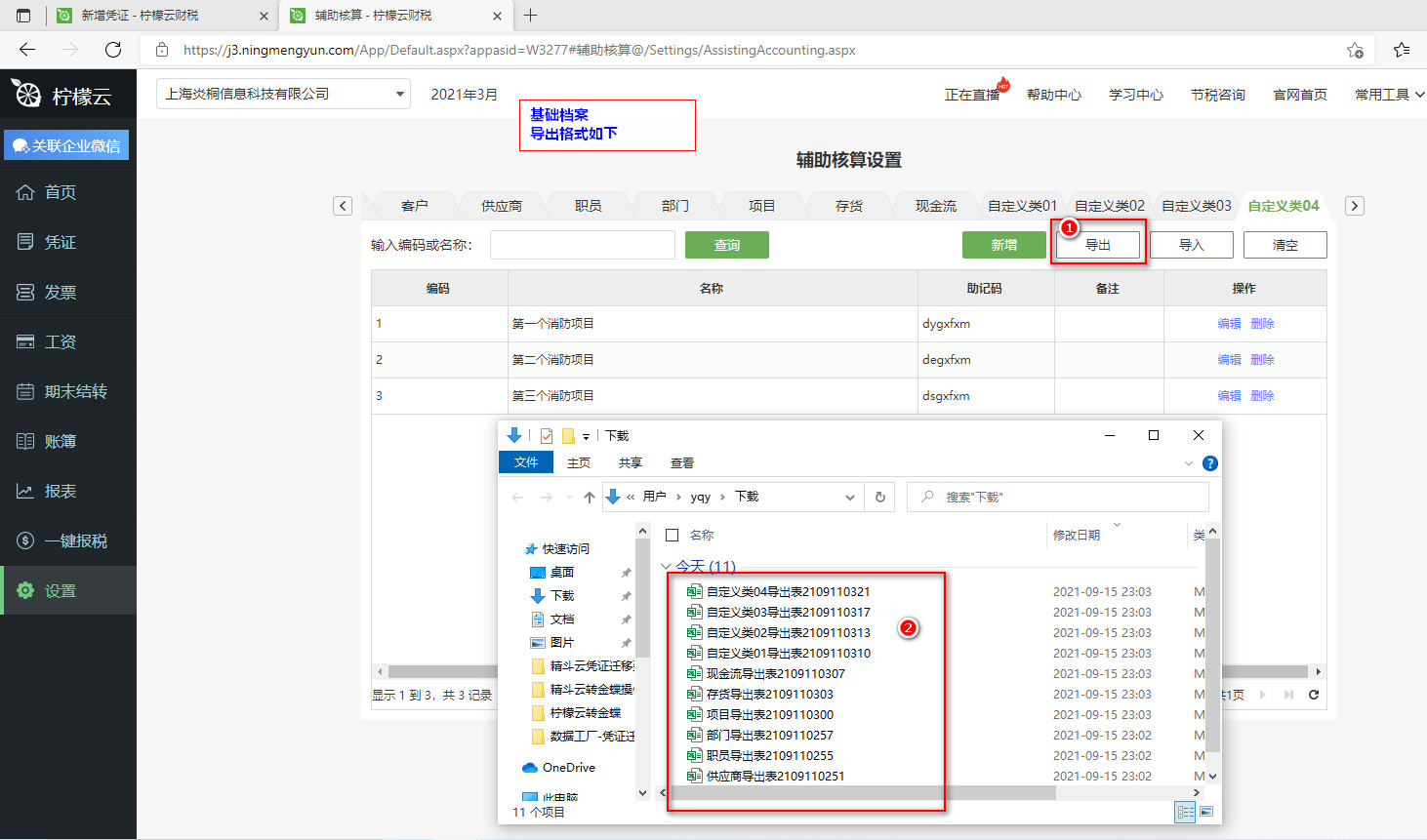
Task: Click 编辑 link for 第一个消防项目
Action: pyautogui.click(x=1229, y=324)
